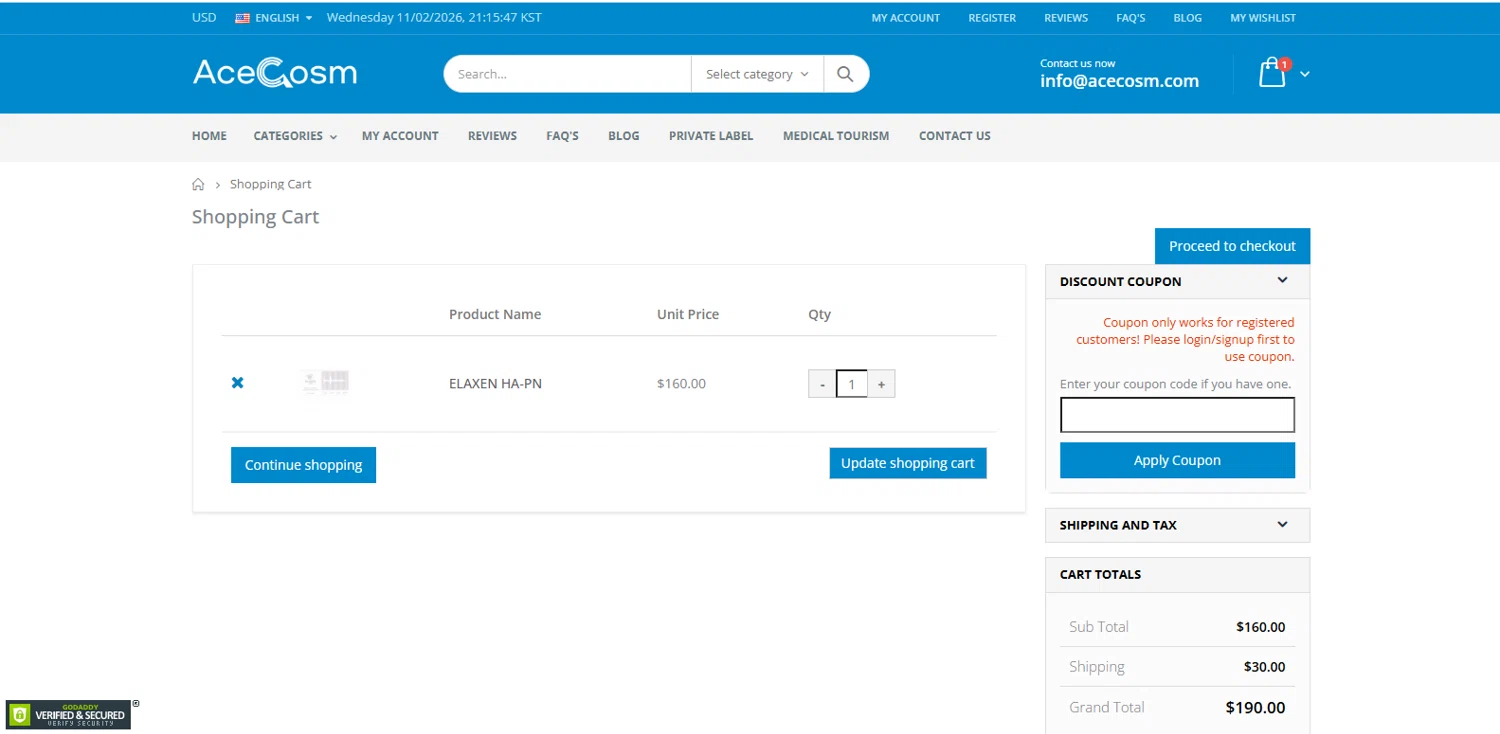Click Apply Coupon button
Image resolution: width=1500 pixels, height=734 pixels.
tap(1177, 460)
